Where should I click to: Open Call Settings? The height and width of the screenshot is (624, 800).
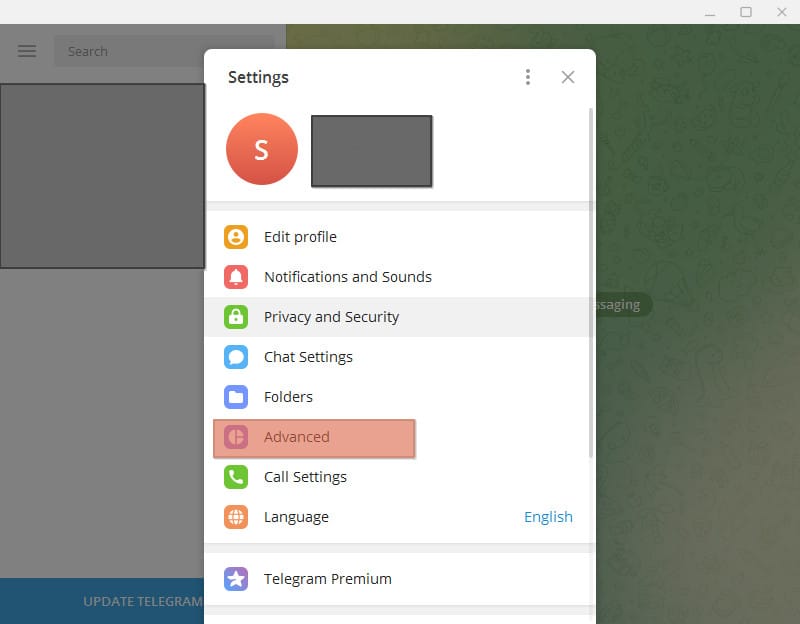coord(397,477)
